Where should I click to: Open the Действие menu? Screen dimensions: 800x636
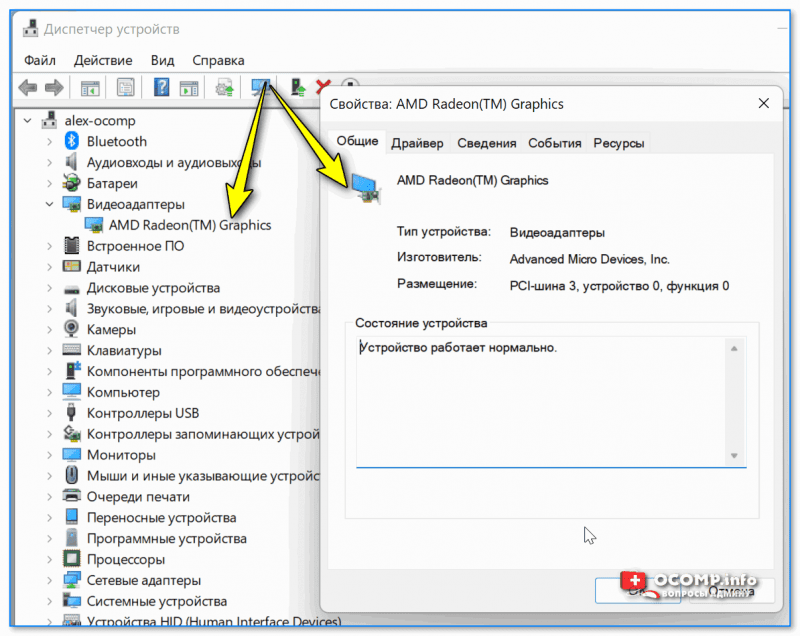pos(103,60)
